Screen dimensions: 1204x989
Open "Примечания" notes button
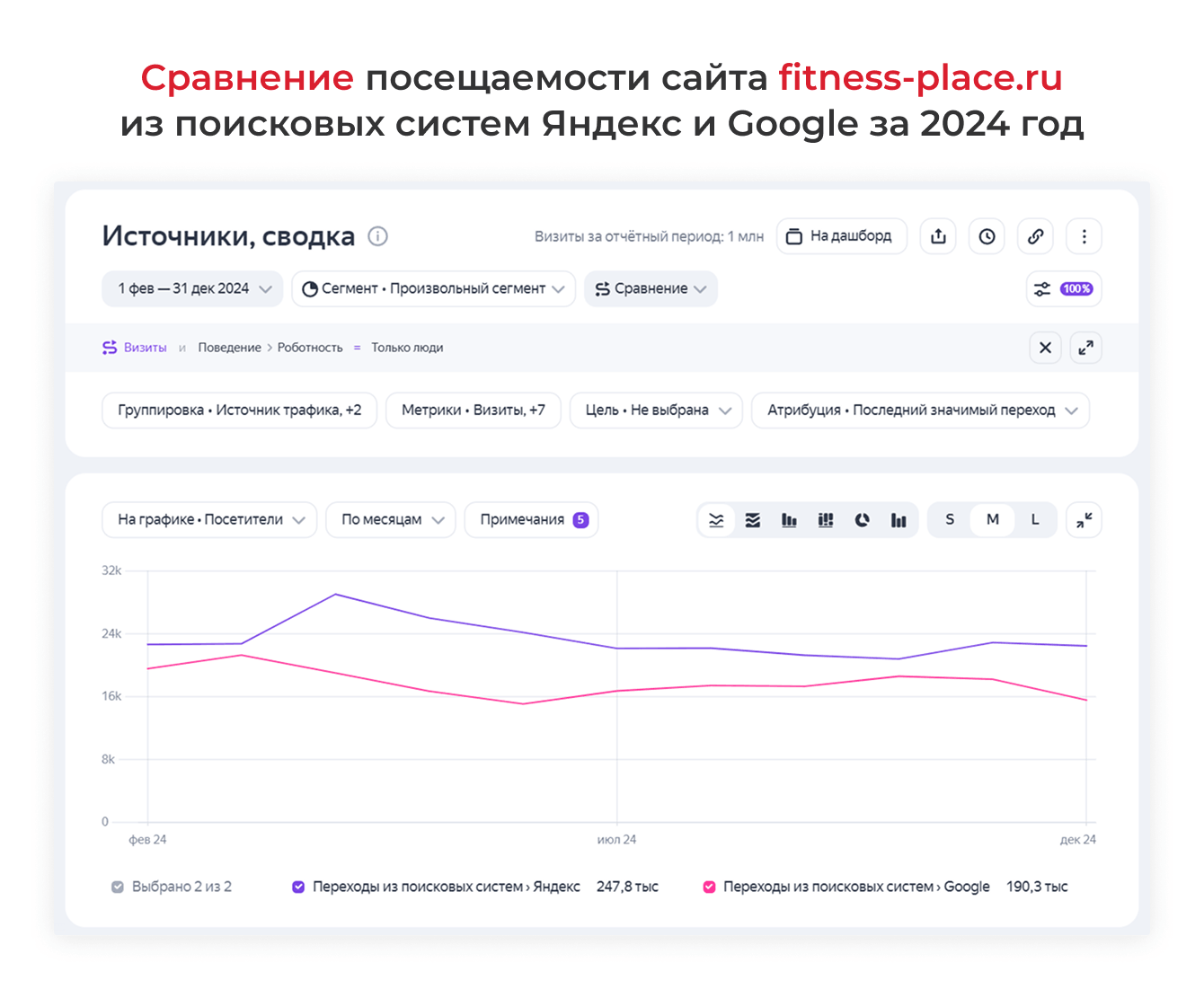pos(531,520)
